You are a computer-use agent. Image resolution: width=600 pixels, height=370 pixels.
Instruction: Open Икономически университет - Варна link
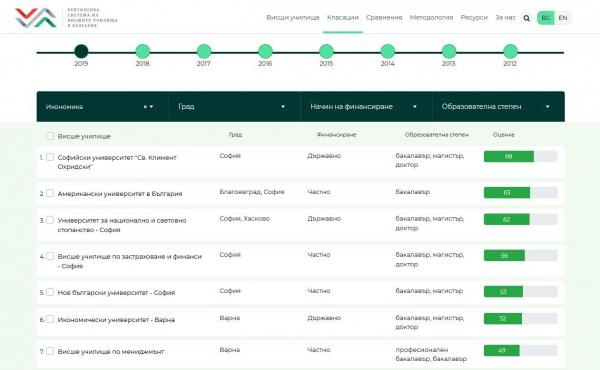click(x=116, y=319)
